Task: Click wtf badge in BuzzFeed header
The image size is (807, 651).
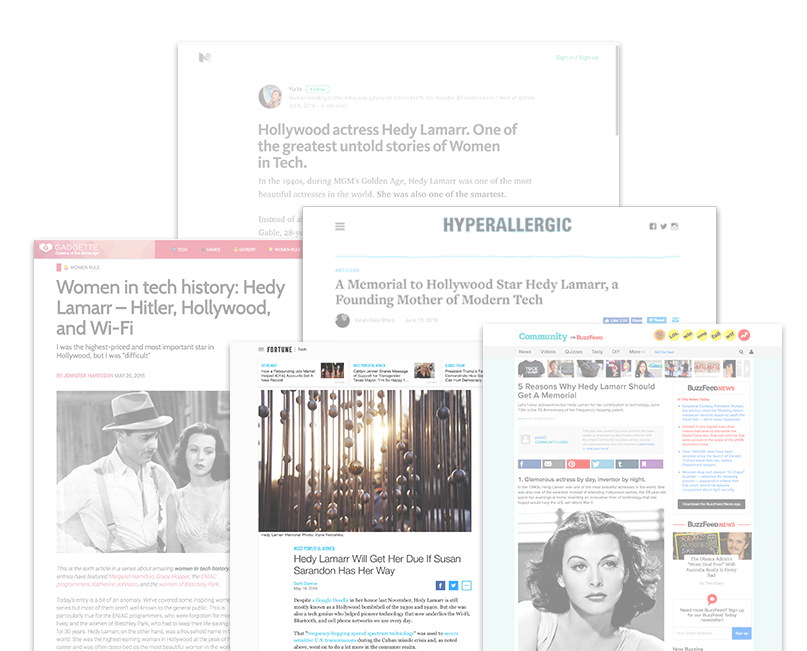Action: (730, 335)
